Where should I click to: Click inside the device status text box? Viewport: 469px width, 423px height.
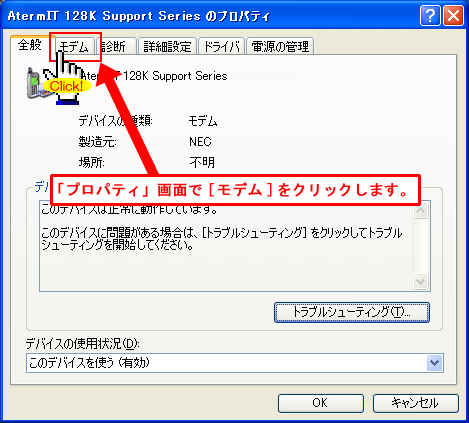coord(226,247)
